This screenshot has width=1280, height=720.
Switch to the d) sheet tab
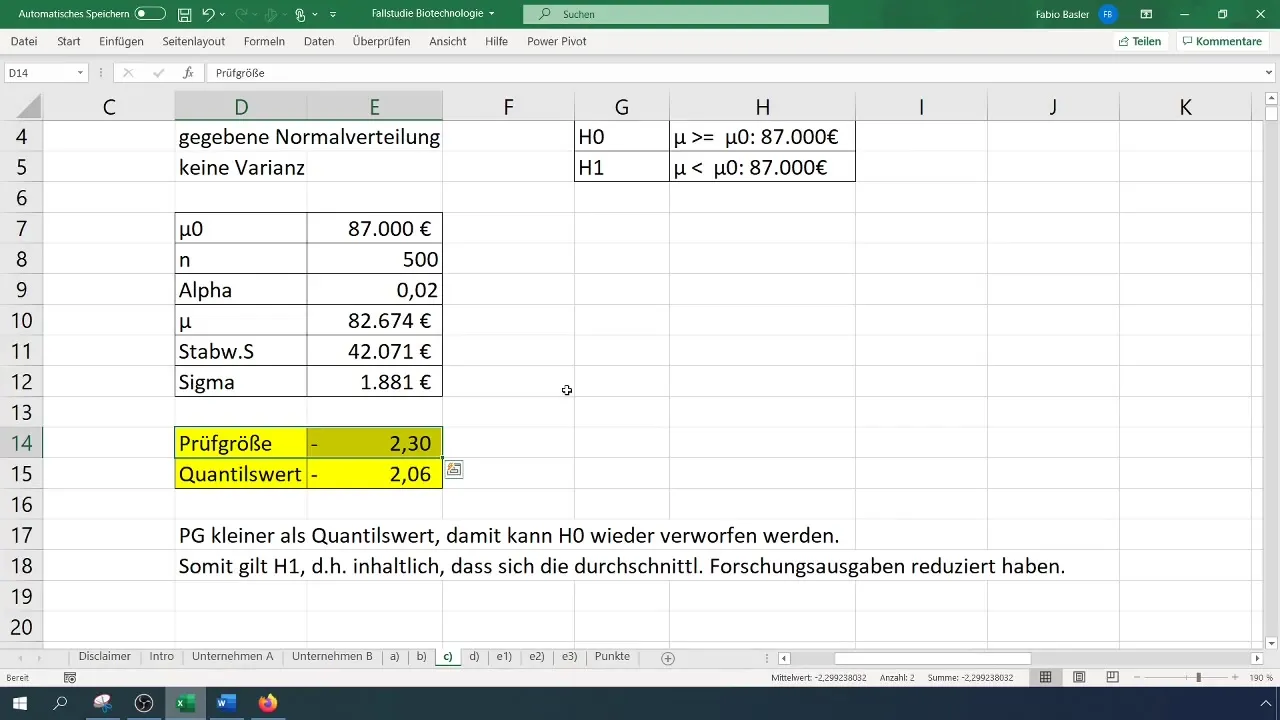coord(475,657)
